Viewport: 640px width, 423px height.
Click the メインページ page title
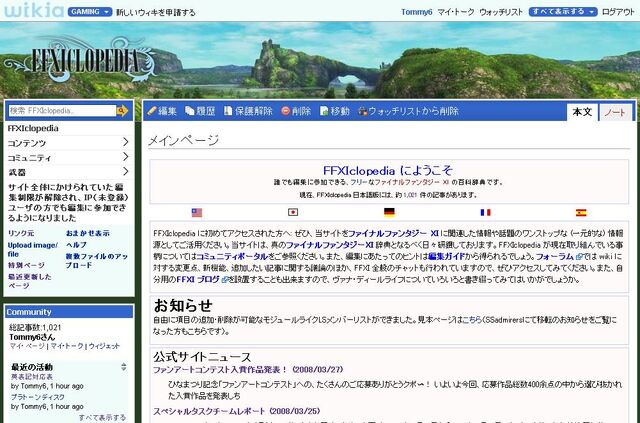(183, 140)
